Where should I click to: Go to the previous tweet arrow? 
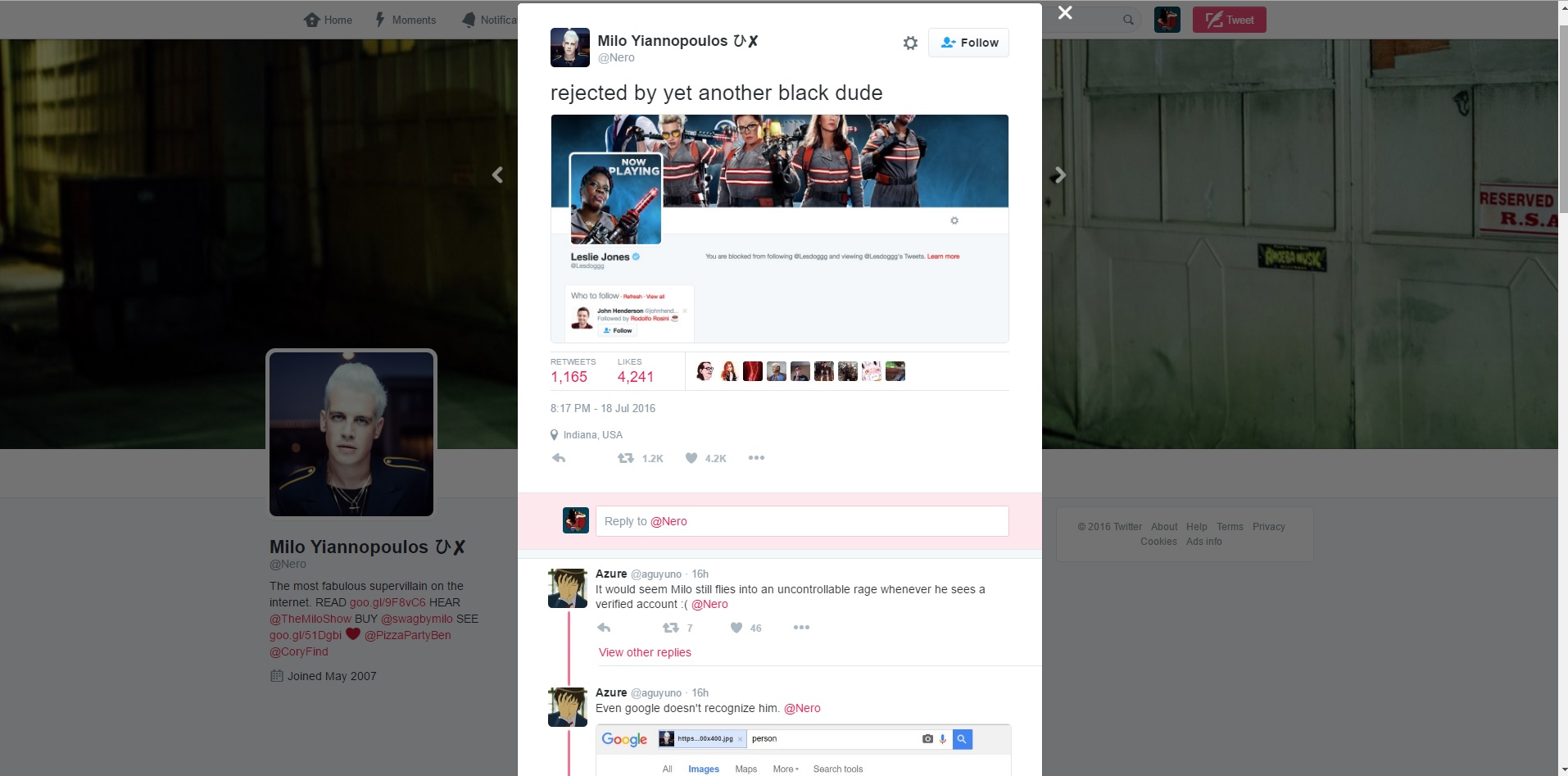click(x=497, y=175)
